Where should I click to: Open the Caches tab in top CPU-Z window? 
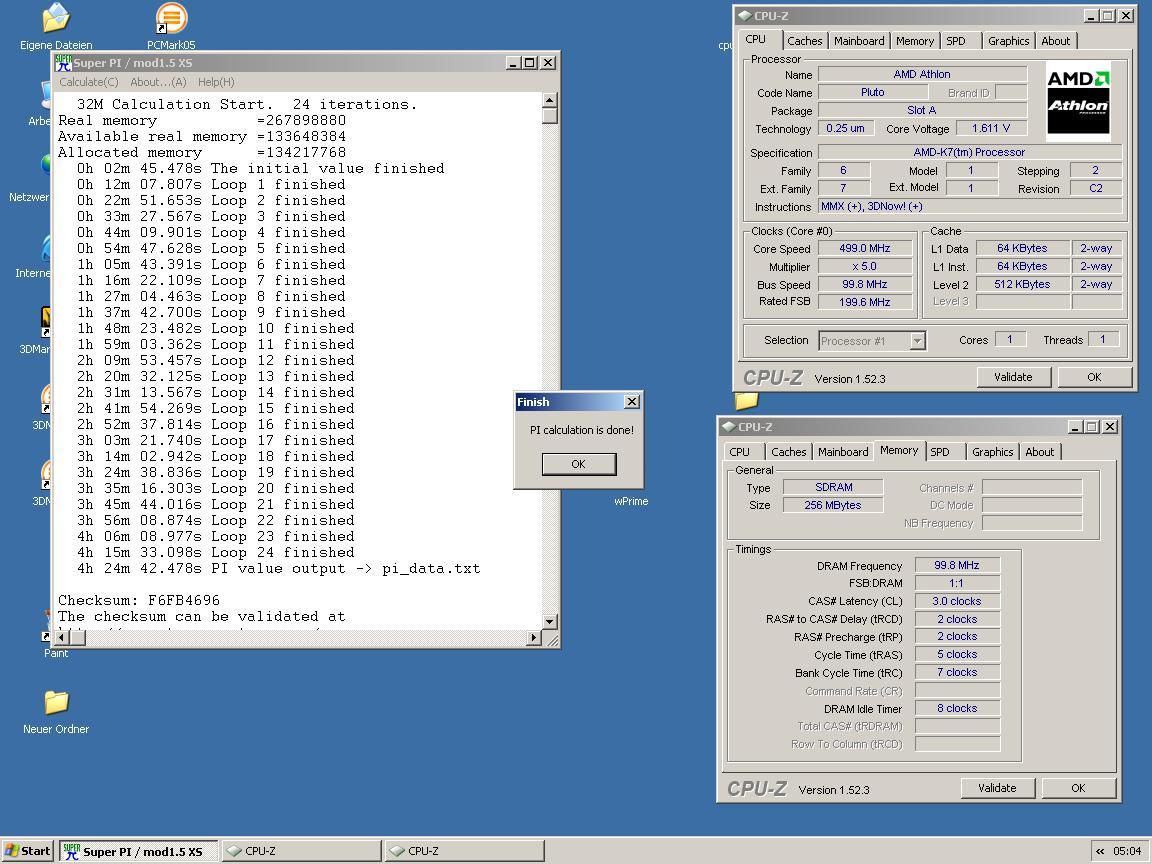pos(804,41)
